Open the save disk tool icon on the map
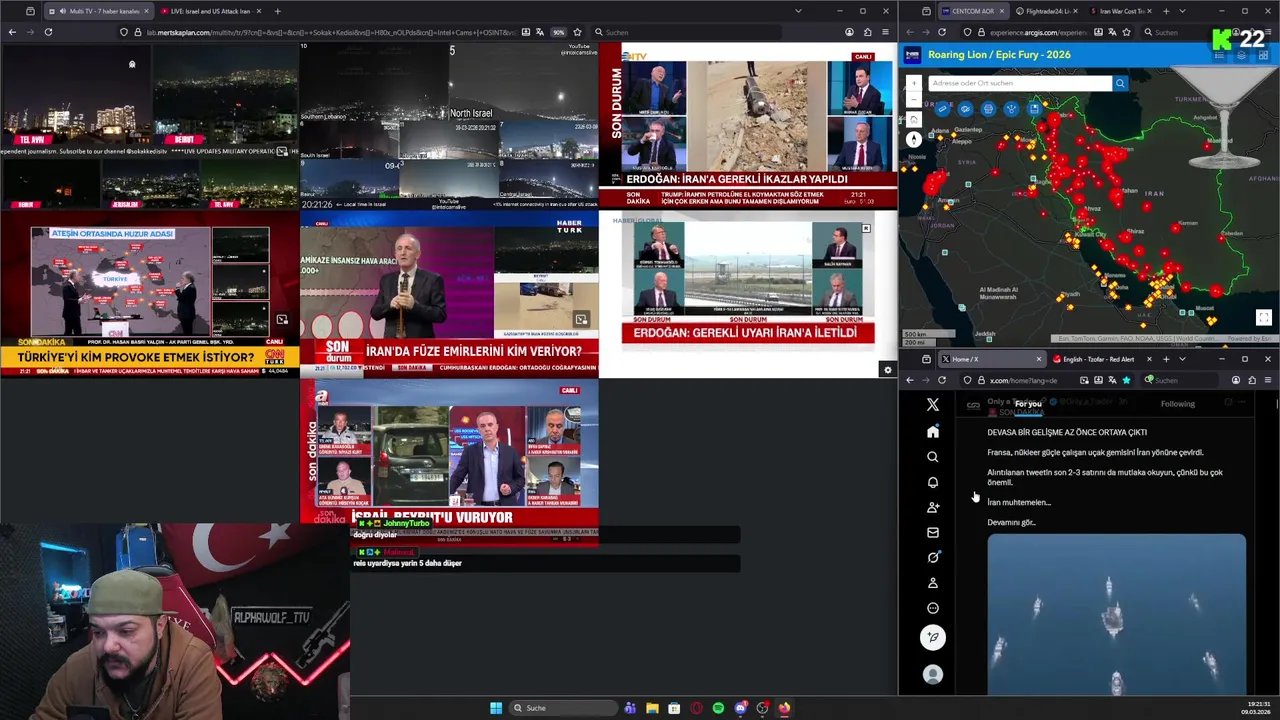Image resolution: width=1280 pixels, height=720 pixels. click(1034, 109)
